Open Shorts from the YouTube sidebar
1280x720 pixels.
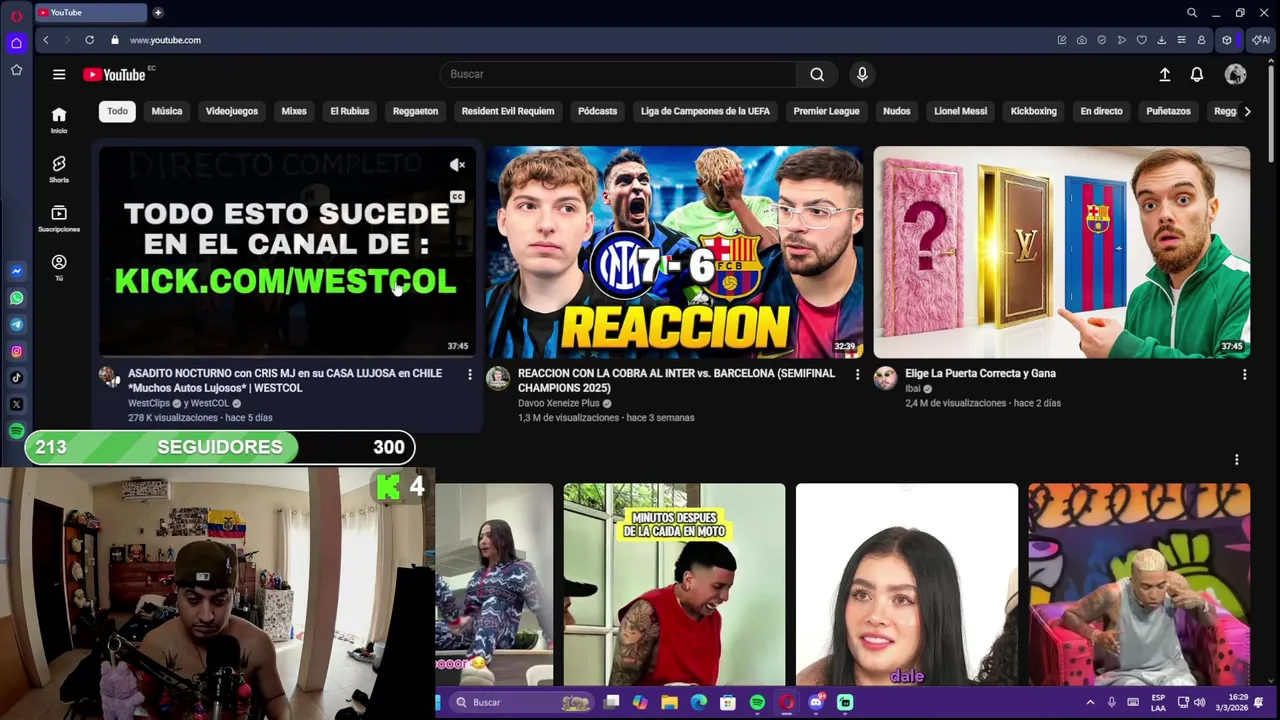[x=59, y=168]
